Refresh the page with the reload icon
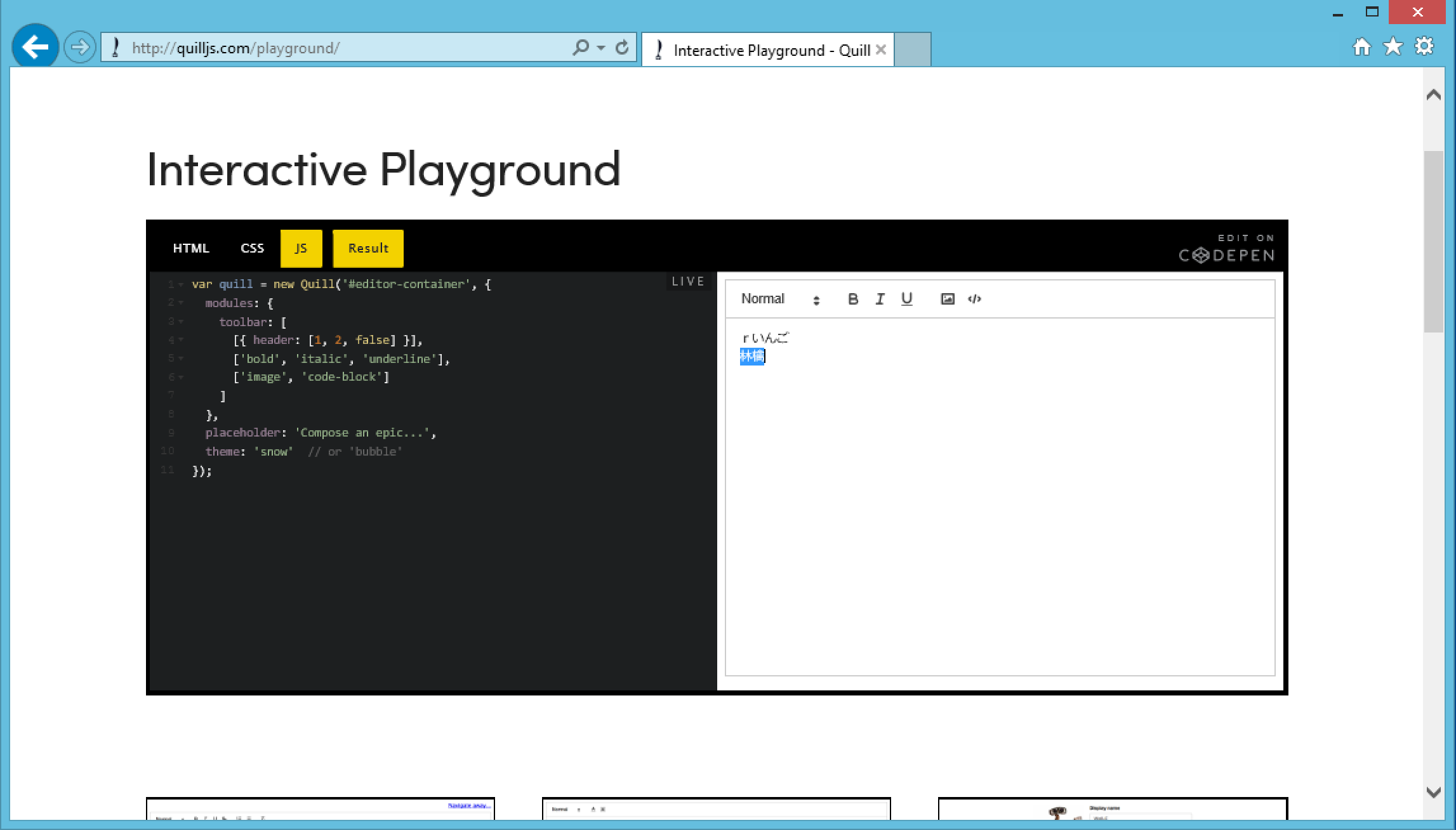1456x830 pixels. pos(622,48)
